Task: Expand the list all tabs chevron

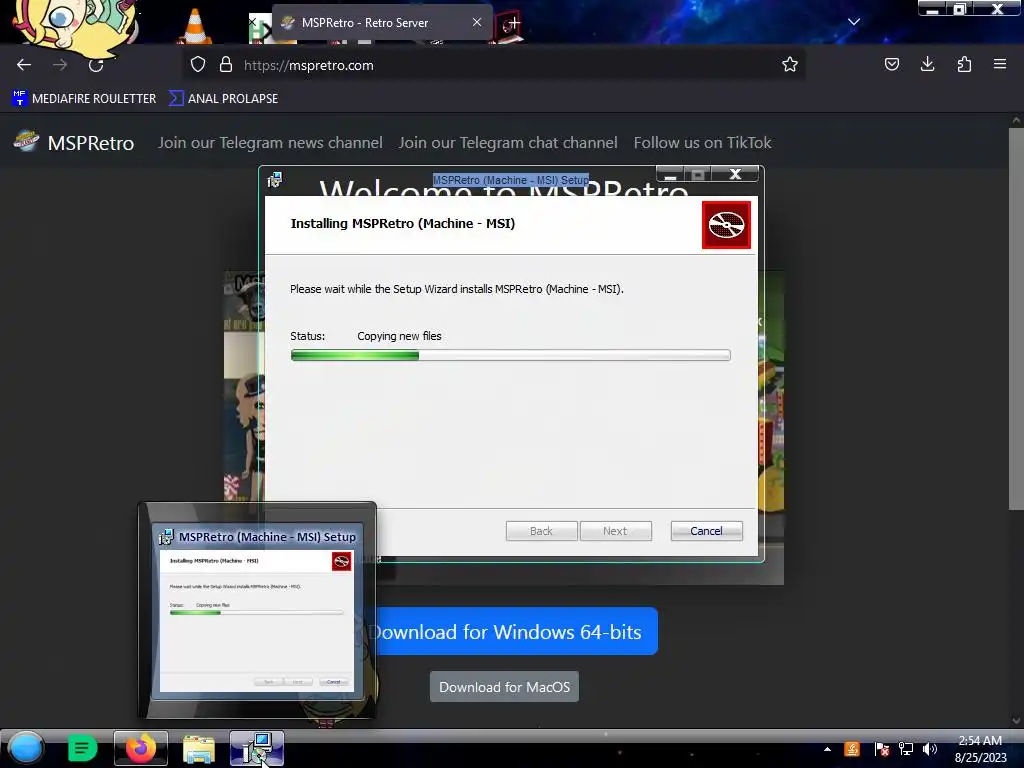Action: point(854,22)
